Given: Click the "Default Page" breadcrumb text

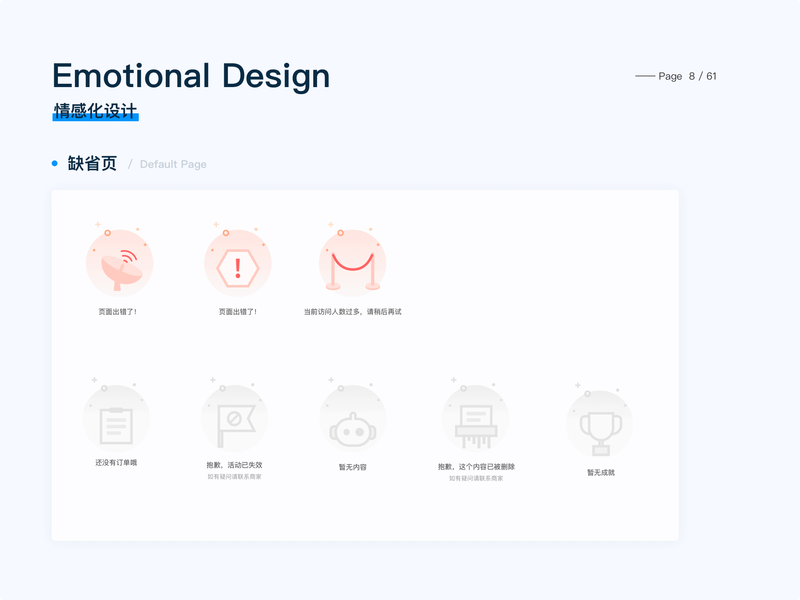Looking at the screenshot, I should click(173, 164).
